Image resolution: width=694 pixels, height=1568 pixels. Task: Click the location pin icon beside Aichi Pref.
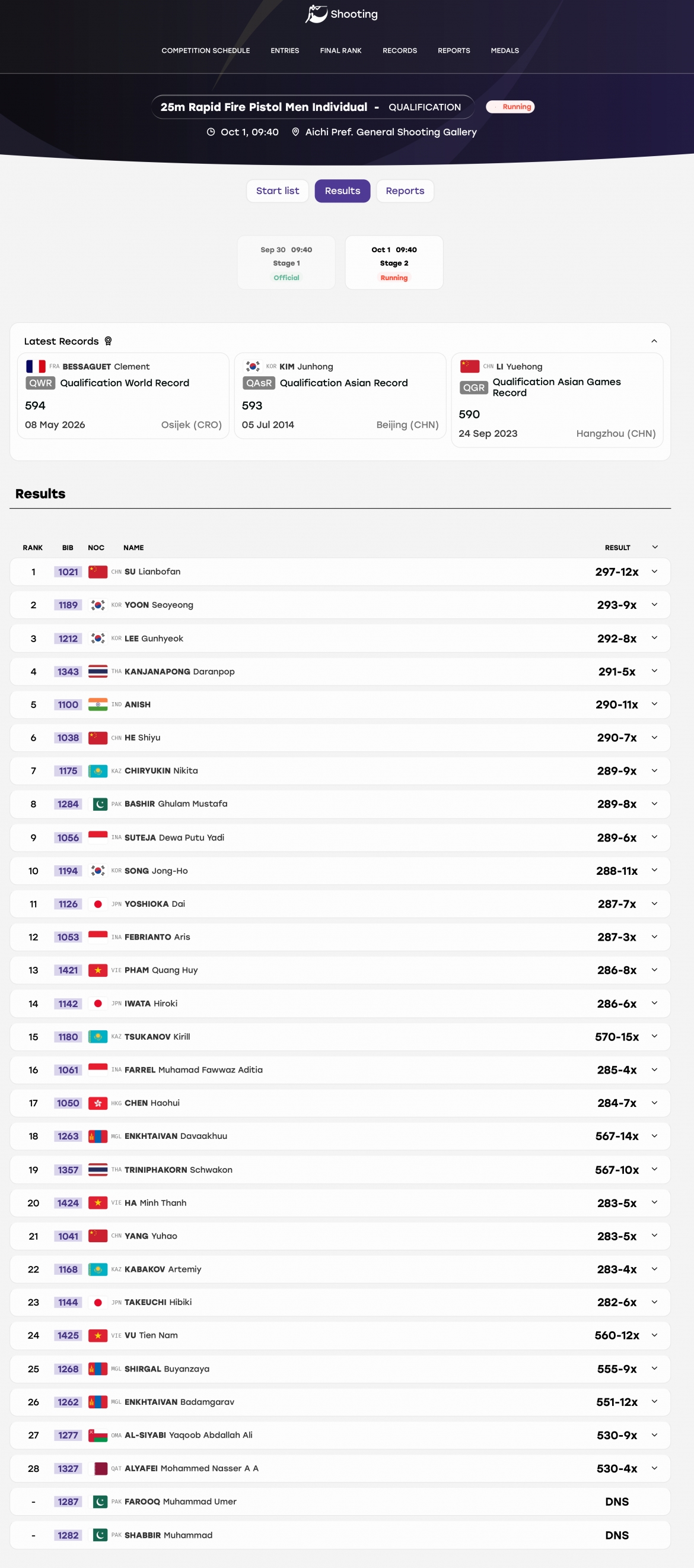click(295, 132)
